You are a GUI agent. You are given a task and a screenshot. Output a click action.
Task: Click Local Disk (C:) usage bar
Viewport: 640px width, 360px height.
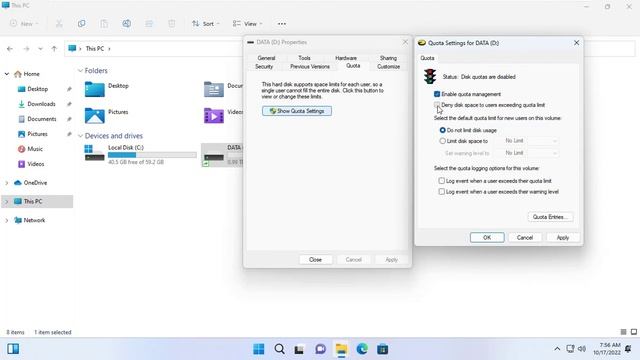point(152,155)
